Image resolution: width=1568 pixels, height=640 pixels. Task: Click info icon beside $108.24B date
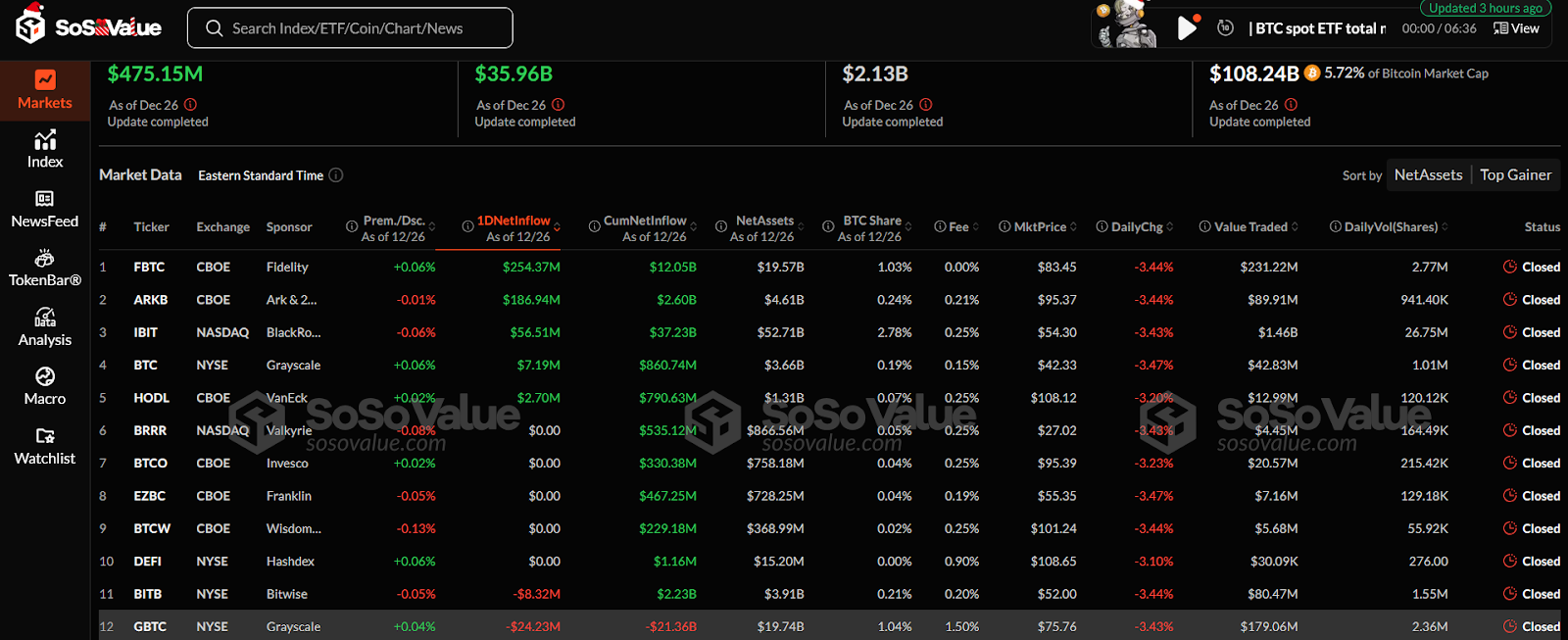pyautogui.click(x=1291, y=105)
